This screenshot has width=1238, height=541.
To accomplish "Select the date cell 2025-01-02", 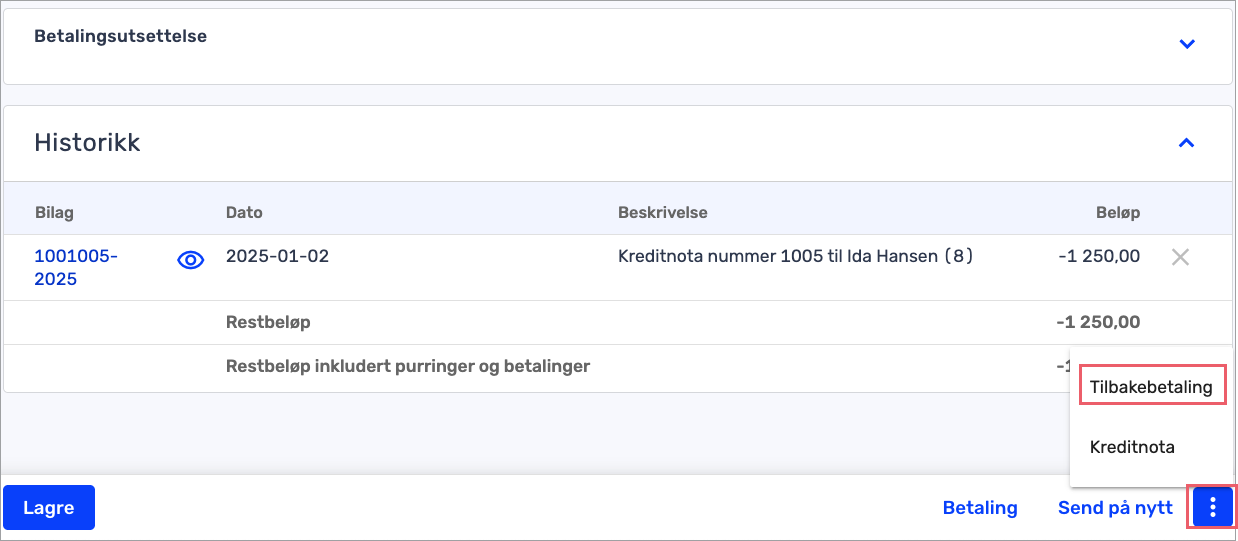I will (x=277, y=256).
